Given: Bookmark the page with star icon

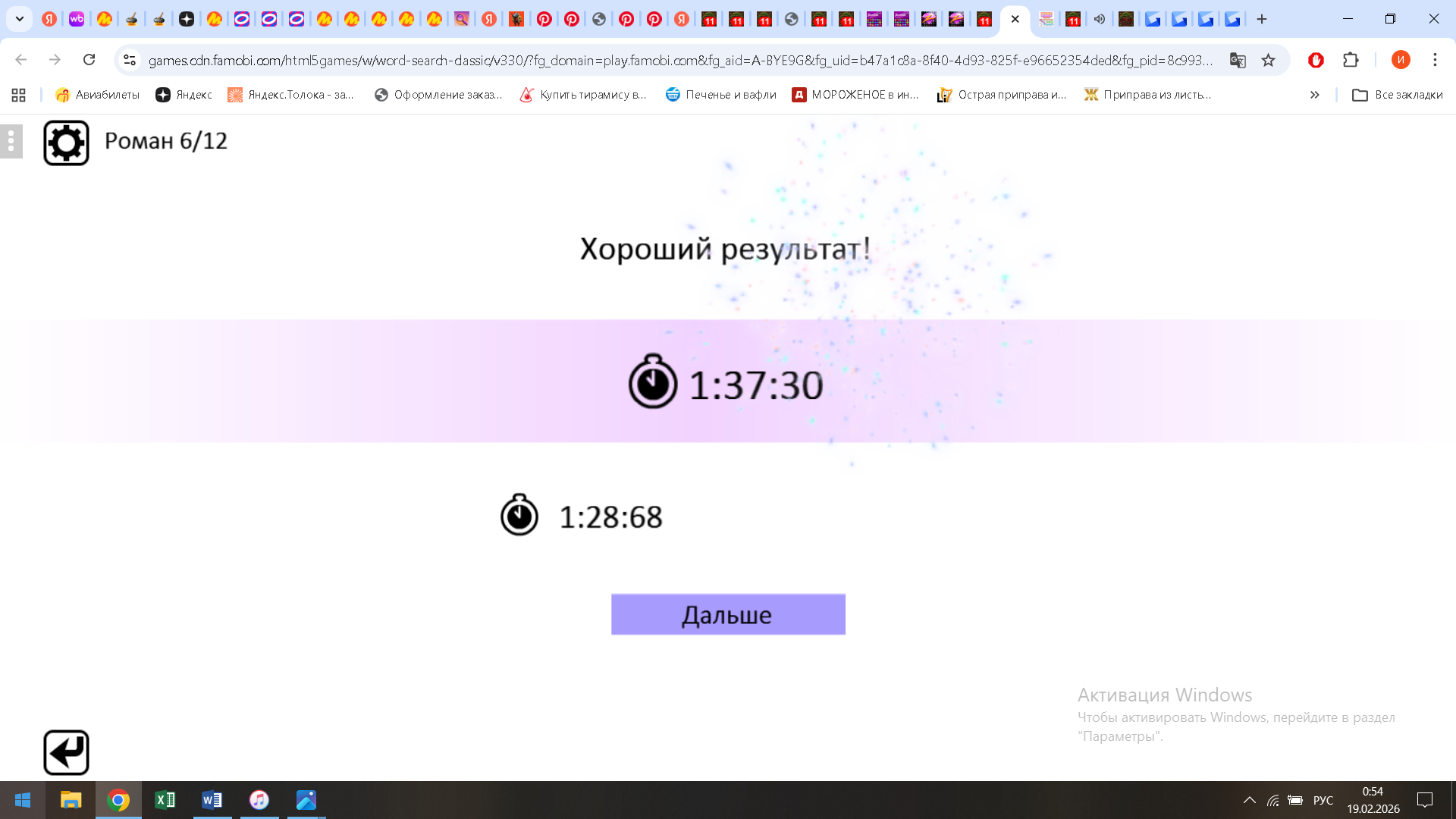Looking at the screenshot, I should (x=1267, y=60).
